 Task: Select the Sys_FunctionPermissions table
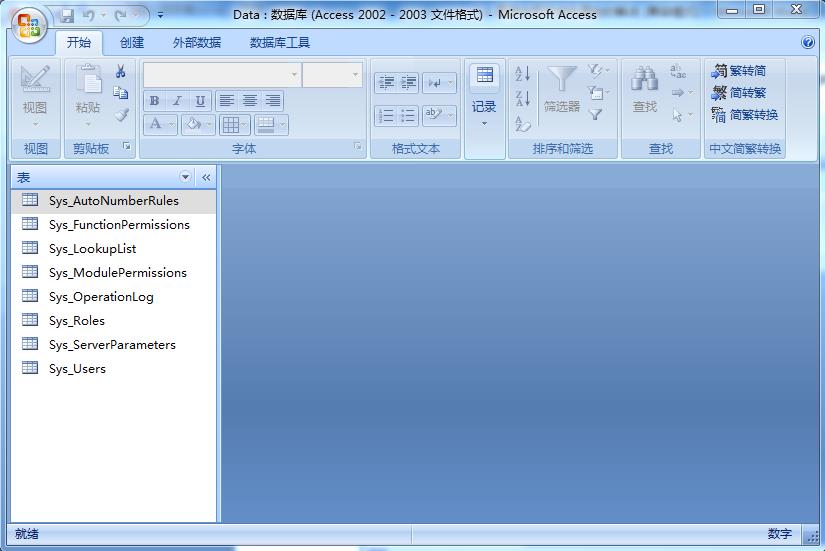click(x=114, y=225)
